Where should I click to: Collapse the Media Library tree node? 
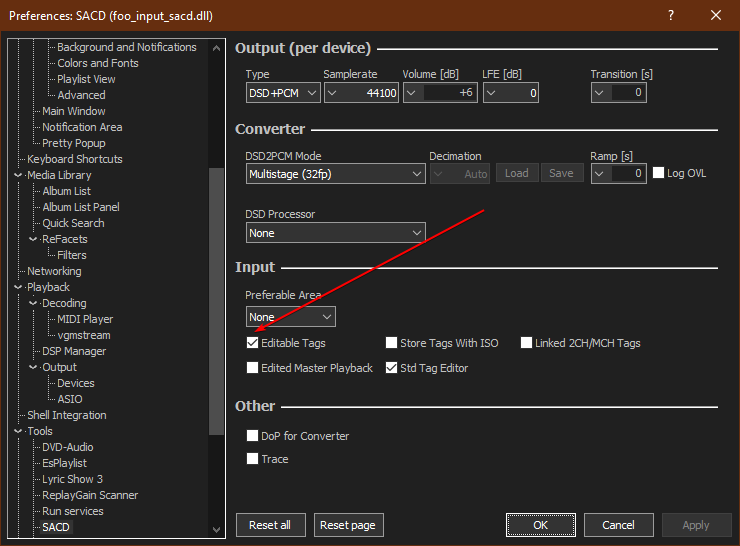[x=18, y=175]
